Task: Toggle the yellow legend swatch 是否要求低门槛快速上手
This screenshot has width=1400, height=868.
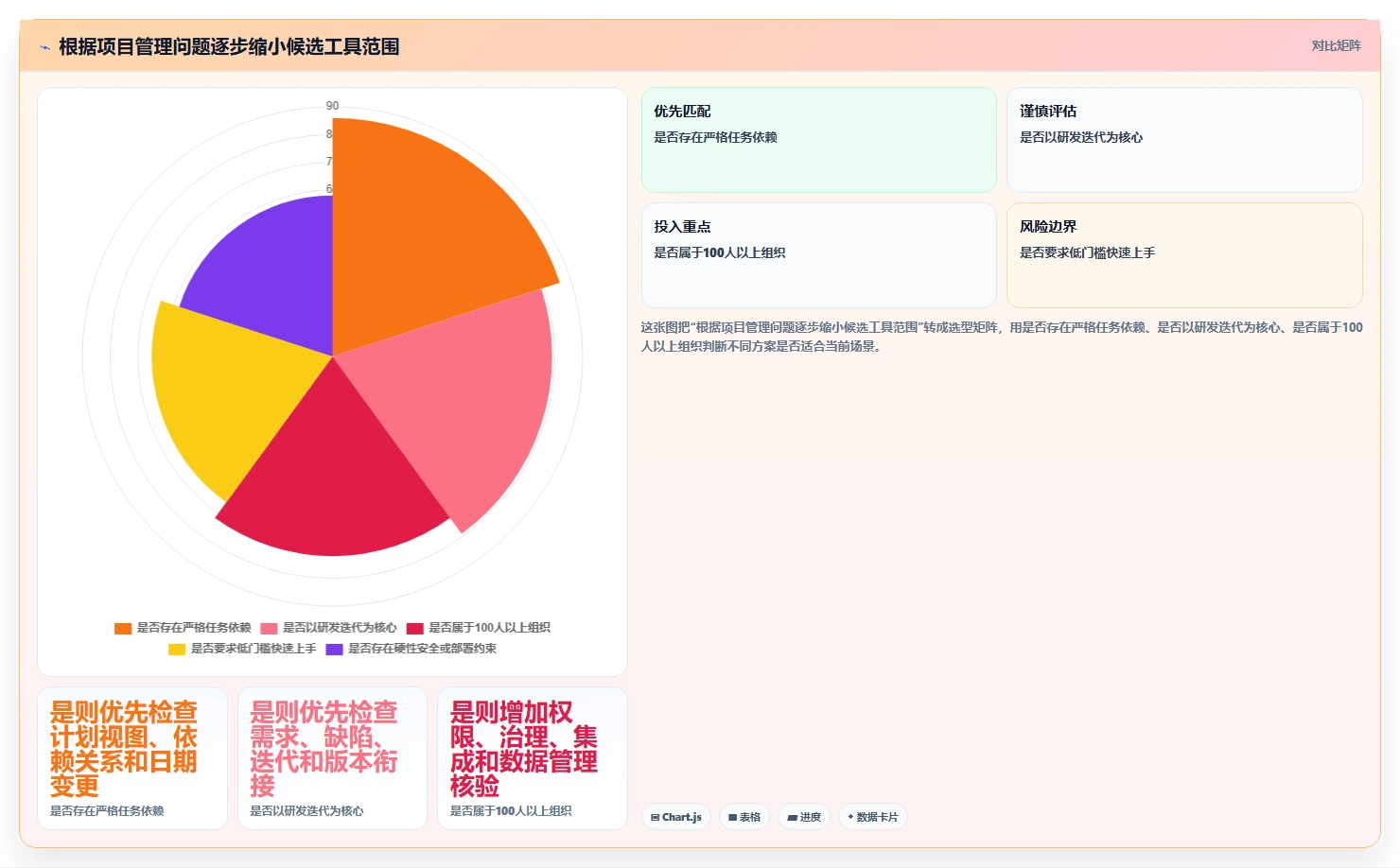Action: (177, 649)
